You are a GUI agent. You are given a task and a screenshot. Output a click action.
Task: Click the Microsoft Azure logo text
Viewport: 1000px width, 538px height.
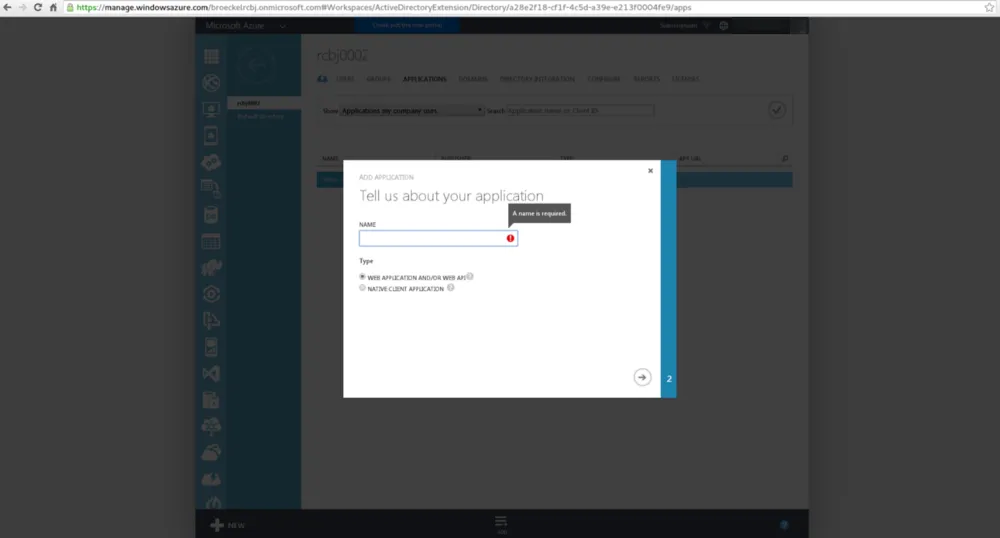pyautogui.click(x=235, y=25)
